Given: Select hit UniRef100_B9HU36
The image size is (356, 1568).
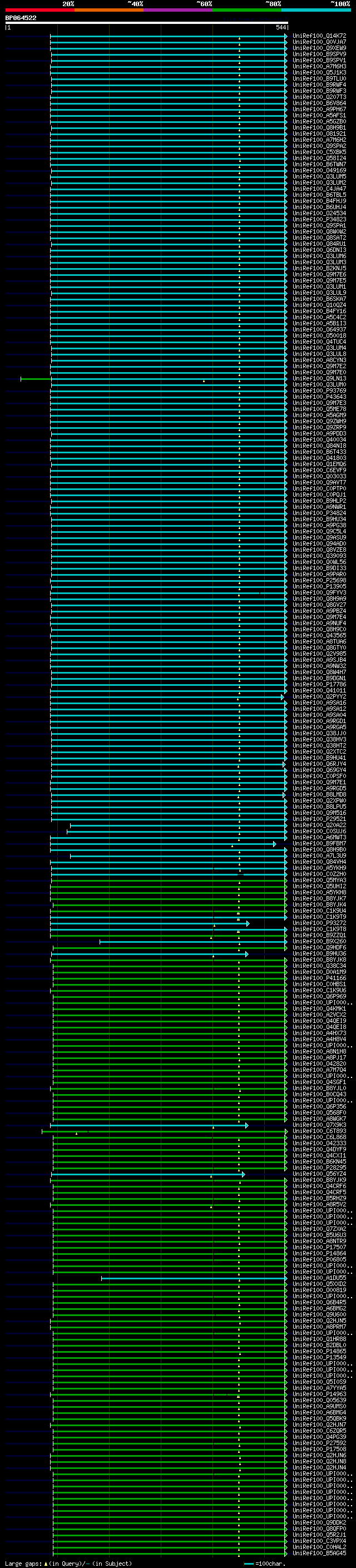Looking at the screenshot, I should click(x=319, y=953).
